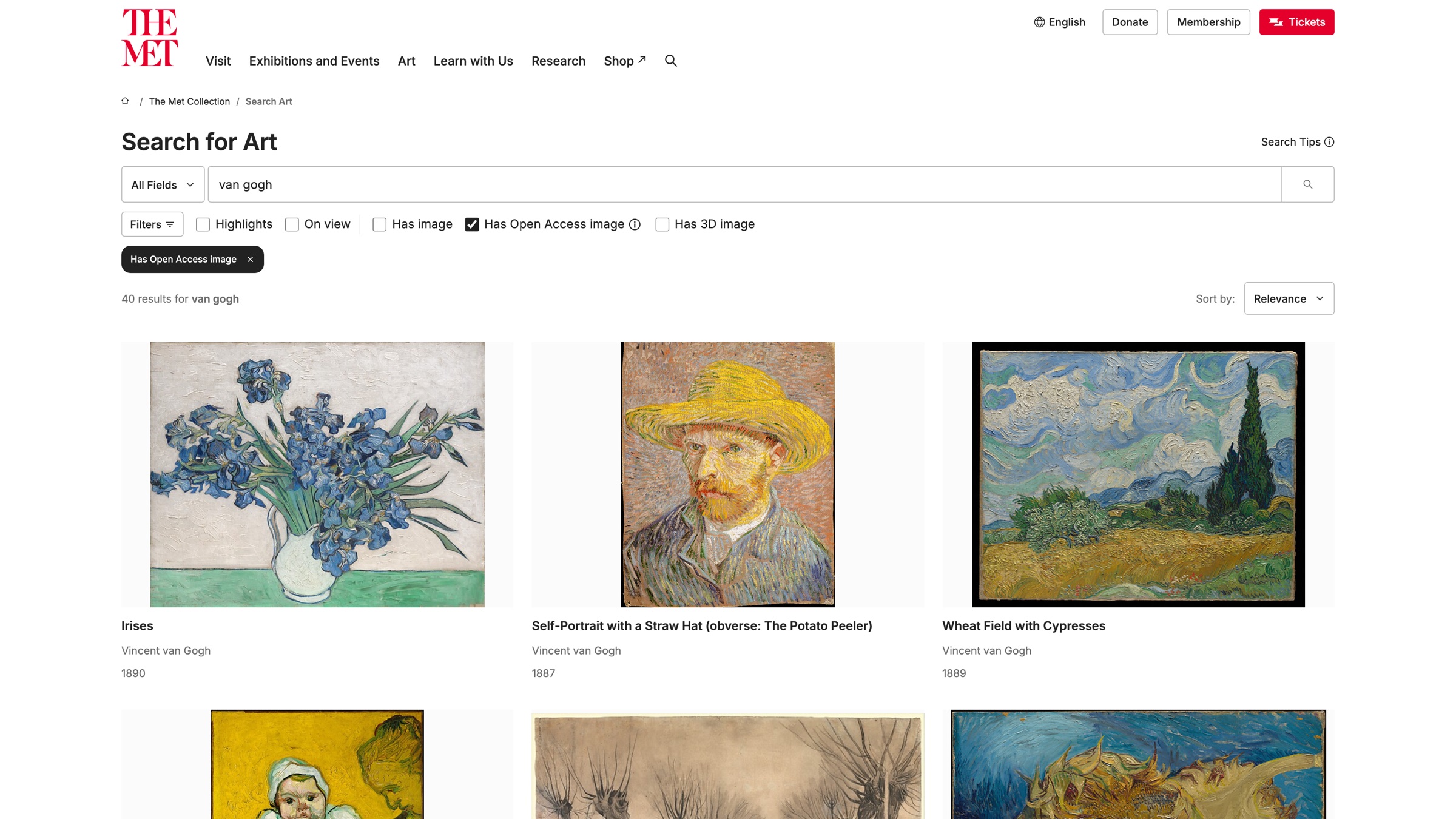Viewport: 1456px width, 819px height.
Task: Open the Visit menu
Action: 218,61
